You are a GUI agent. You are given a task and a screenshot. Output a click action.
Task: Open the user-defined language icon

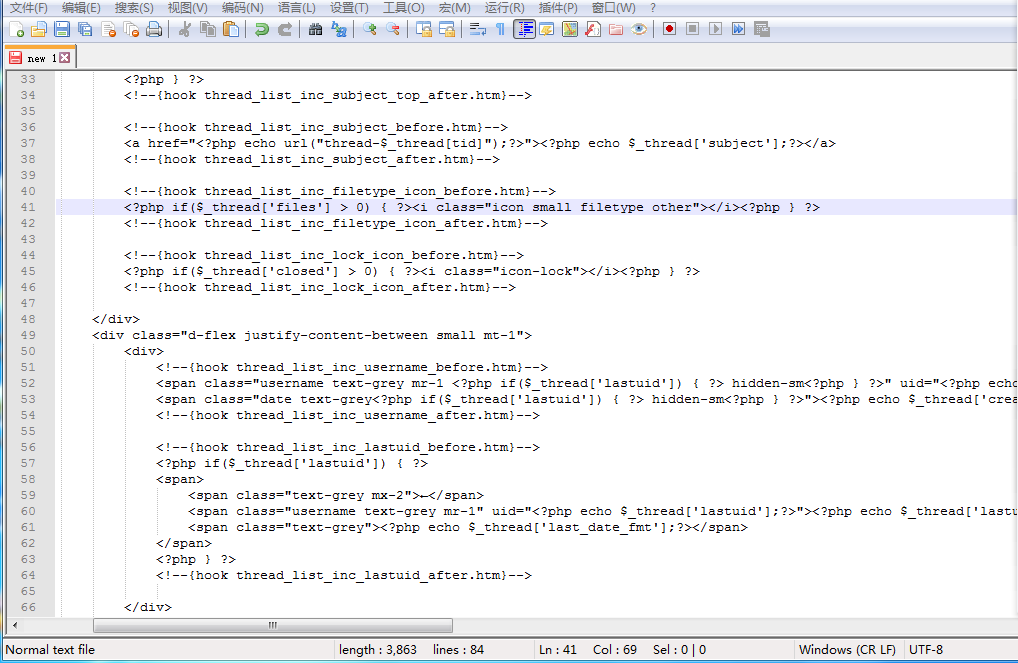point(547,29)
